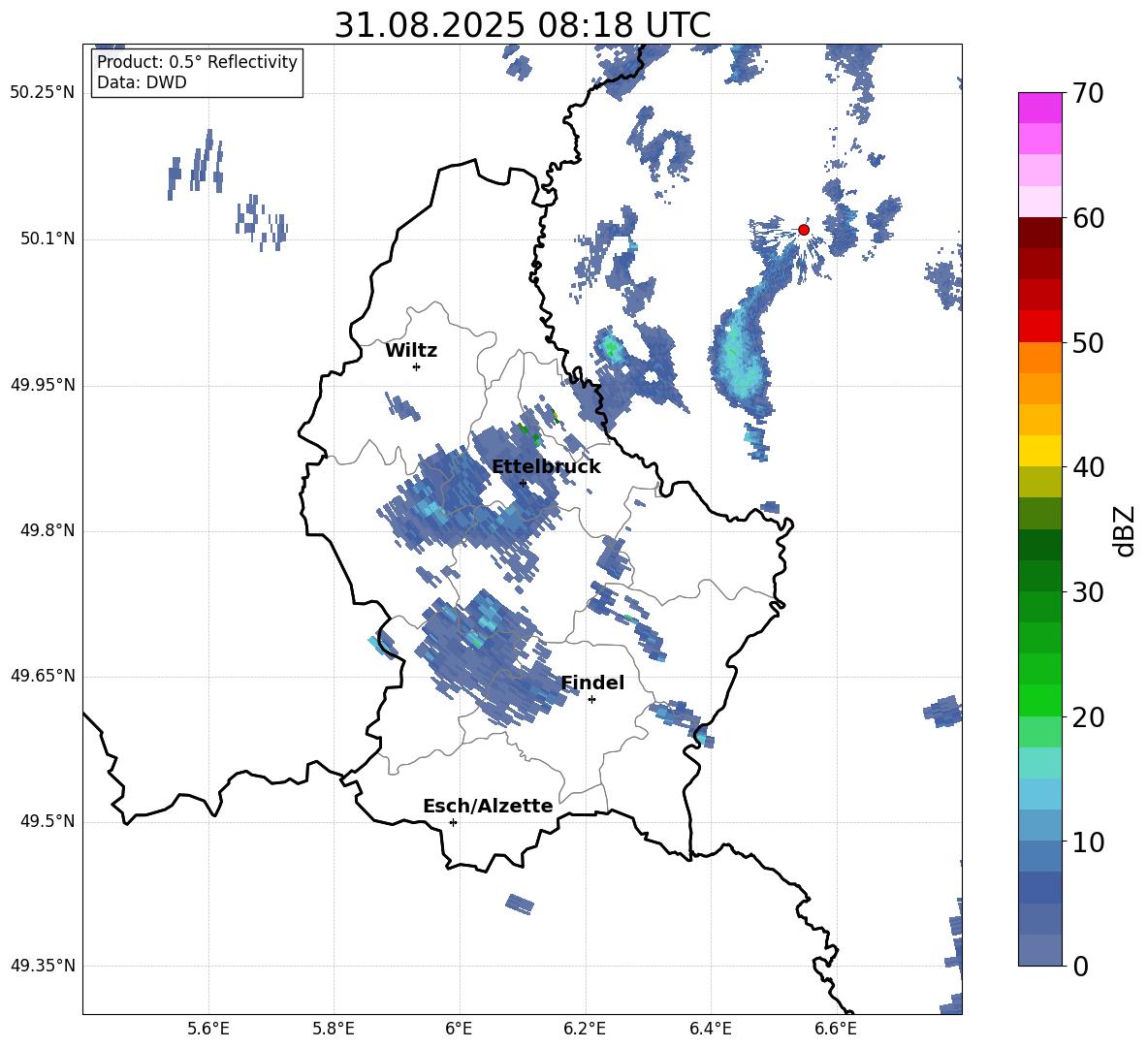Click the 5.6°E longitude label

(x=208, y=1029)
